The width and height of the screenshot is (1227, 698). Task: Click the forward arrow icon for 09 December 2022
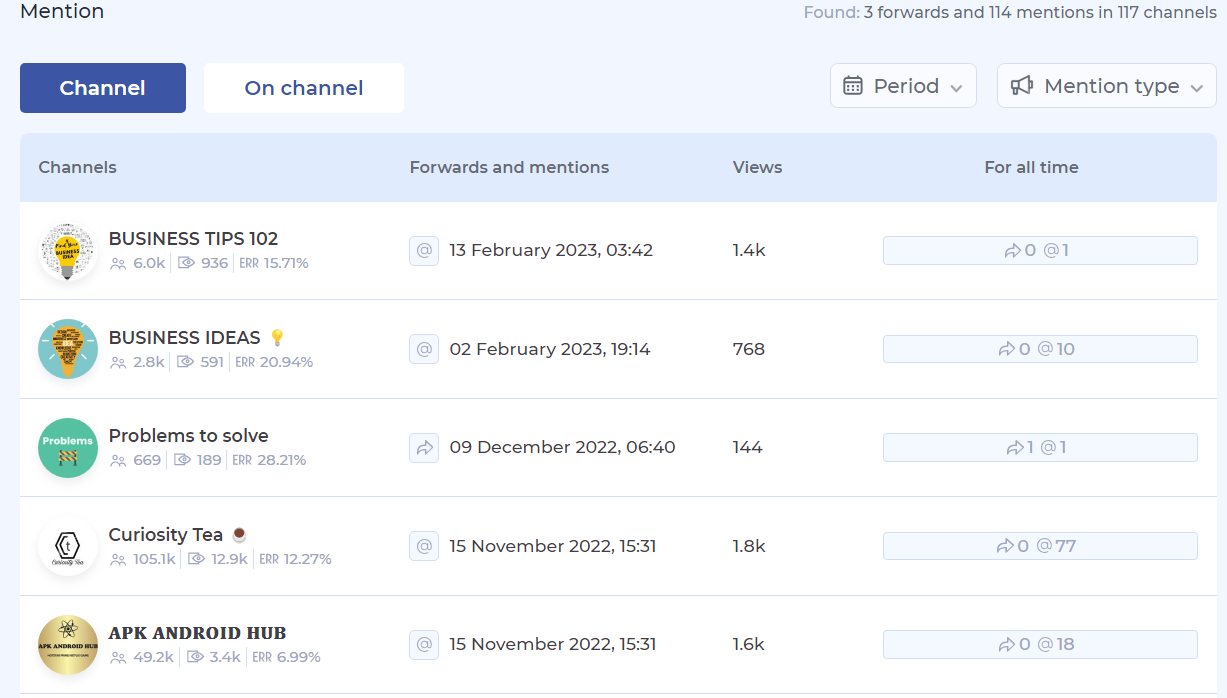coord(424,447)
